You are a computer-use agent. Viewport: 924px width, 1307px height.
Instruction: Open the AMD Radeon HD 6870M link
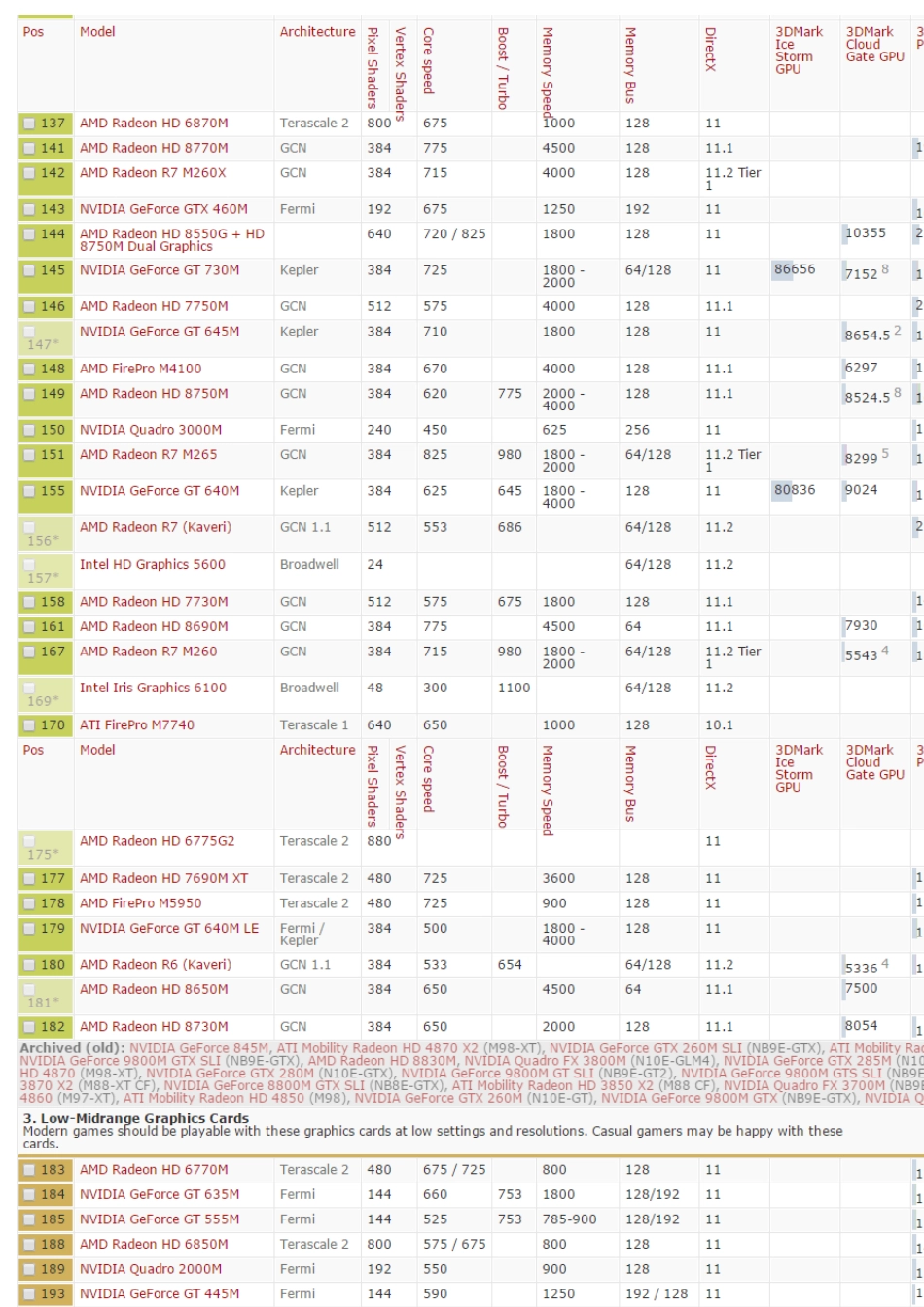click(154, 124)
